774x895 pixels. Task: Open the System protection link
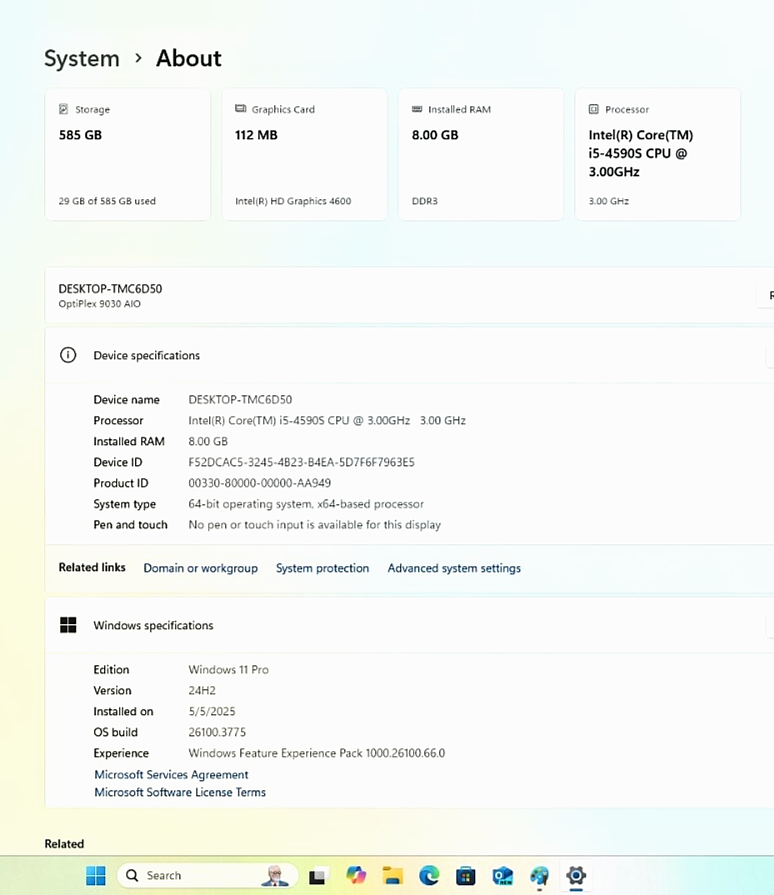pyautogui.click(x=322, y=568)
